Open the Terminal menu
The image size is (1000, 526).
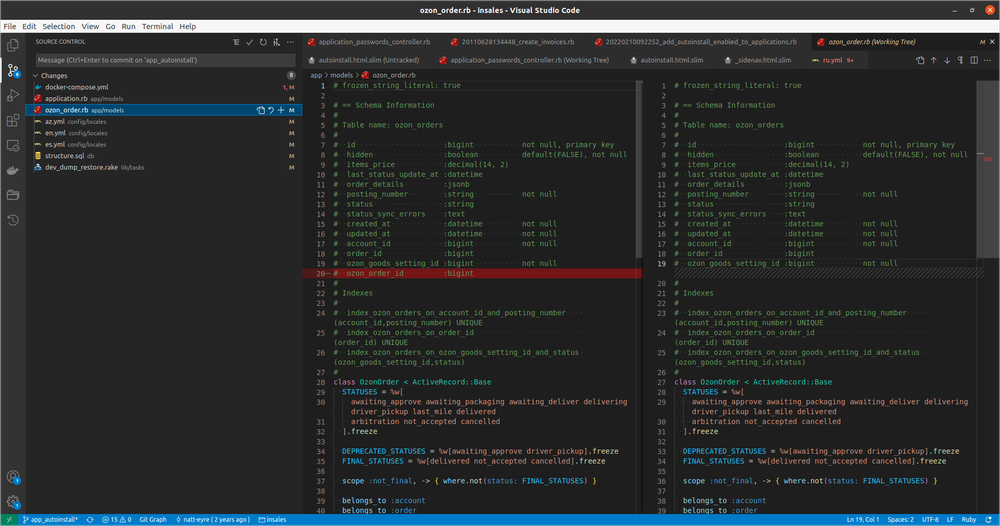pyautogui.click(x=156, y=25)
